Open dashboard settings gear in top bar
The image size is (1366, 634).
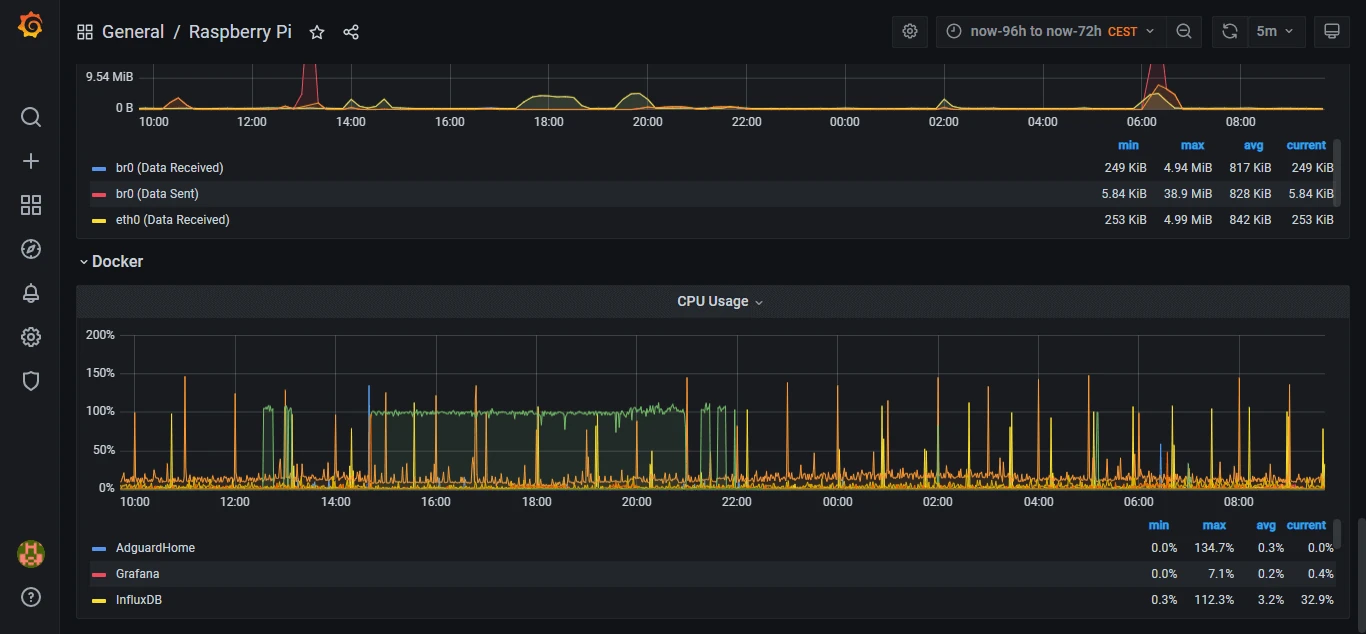click(x=910, y=31)
